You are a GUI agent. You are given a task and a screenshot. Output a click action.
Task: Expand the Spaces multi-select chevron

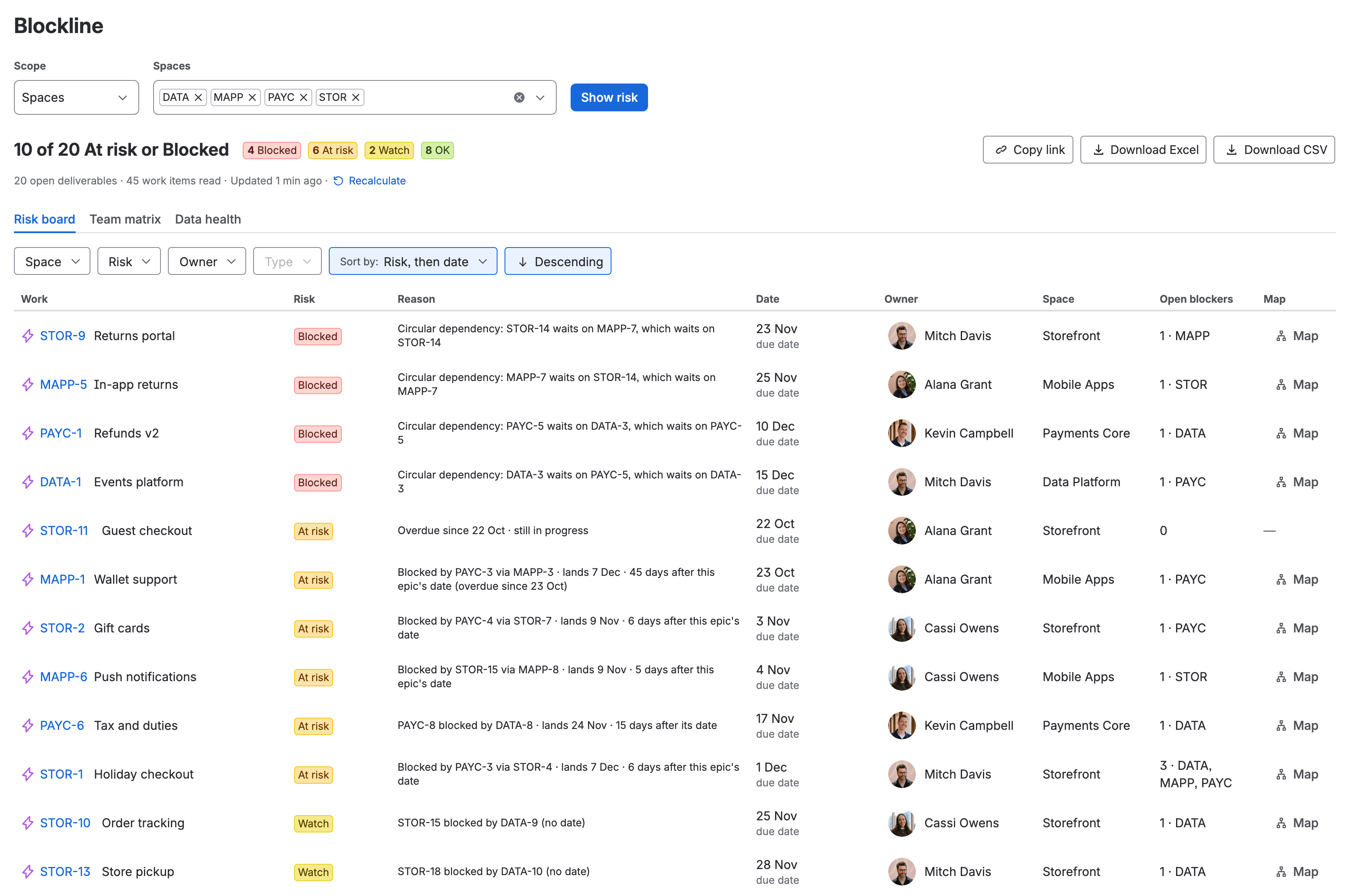pos(540,98)
